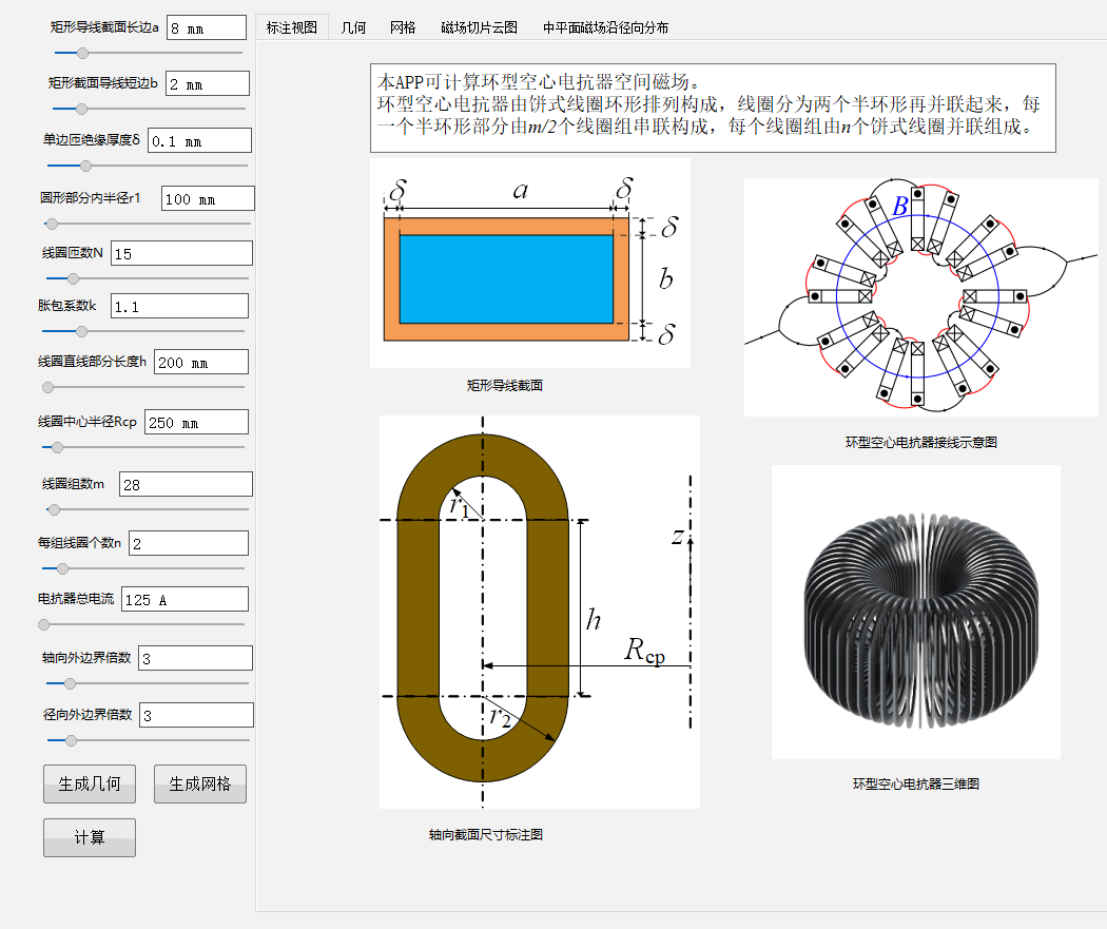Click the 矩形导线截面长边a input field
Screen dimensions: 1107x929
(206, 29)
